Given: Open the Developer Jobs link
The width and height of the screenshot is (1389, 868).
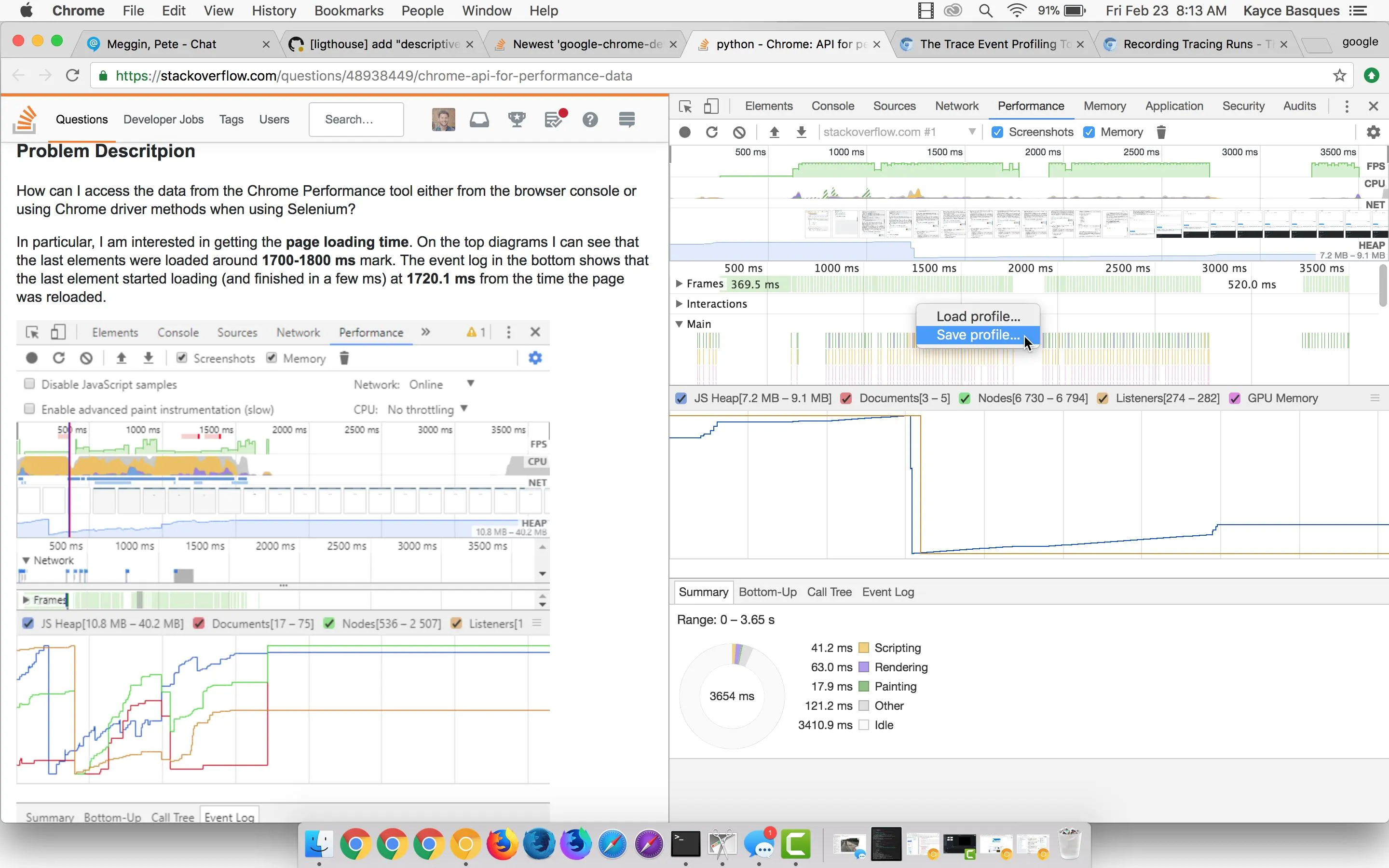Looking at the screenshot, I should (163, 120).
